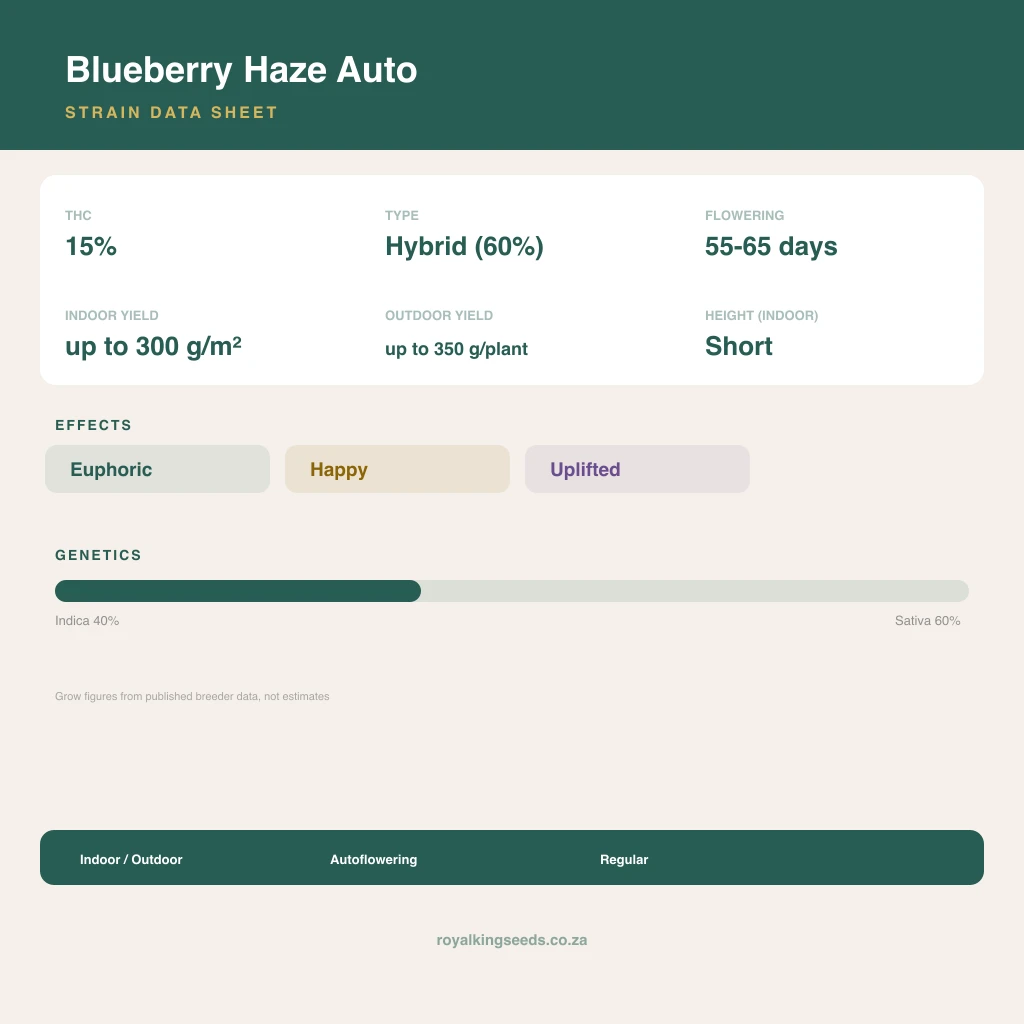
Task: Click the Strain Data Sheet subtitle
Action: pyautogui.click(x=171, y=112)
